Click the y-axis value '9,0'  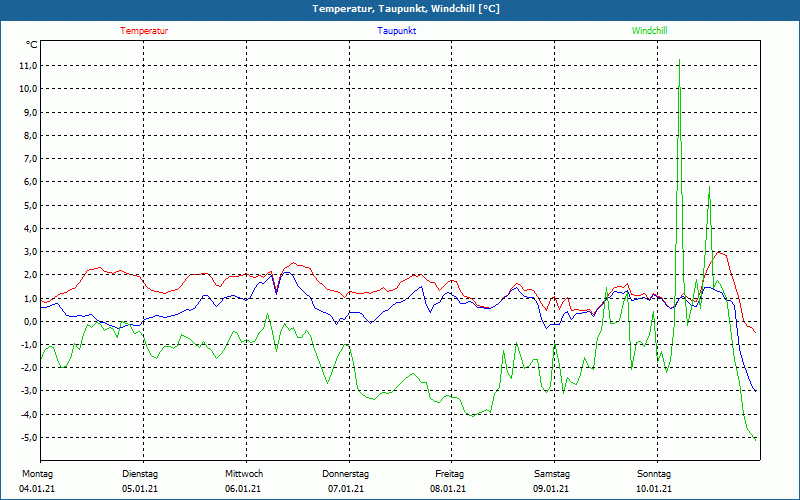[x=29, y=112]
